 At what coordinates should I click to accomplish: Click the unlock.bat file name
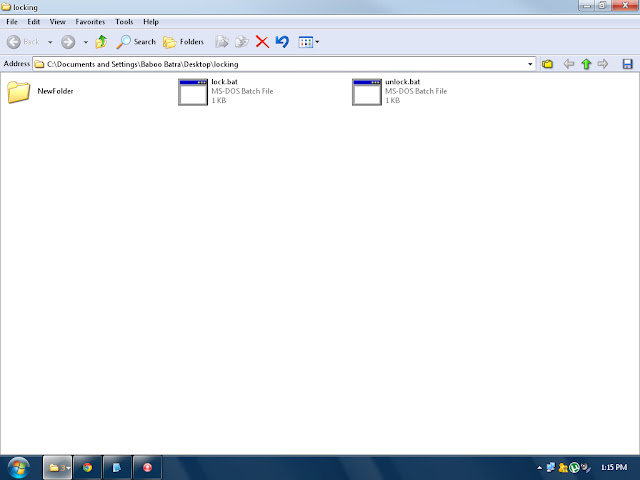402,82
